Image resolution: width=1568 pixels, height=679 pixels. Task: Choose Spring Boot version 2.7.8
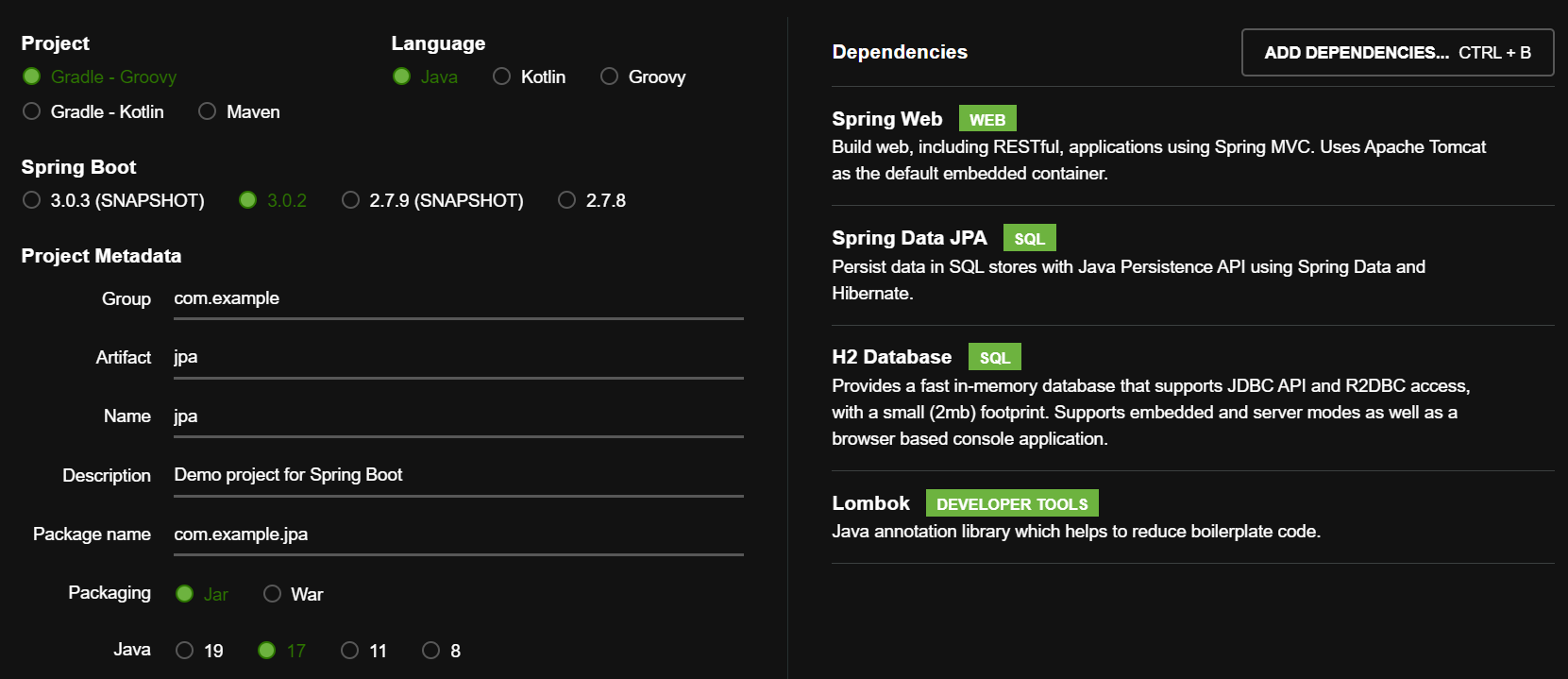coord(592,200)
